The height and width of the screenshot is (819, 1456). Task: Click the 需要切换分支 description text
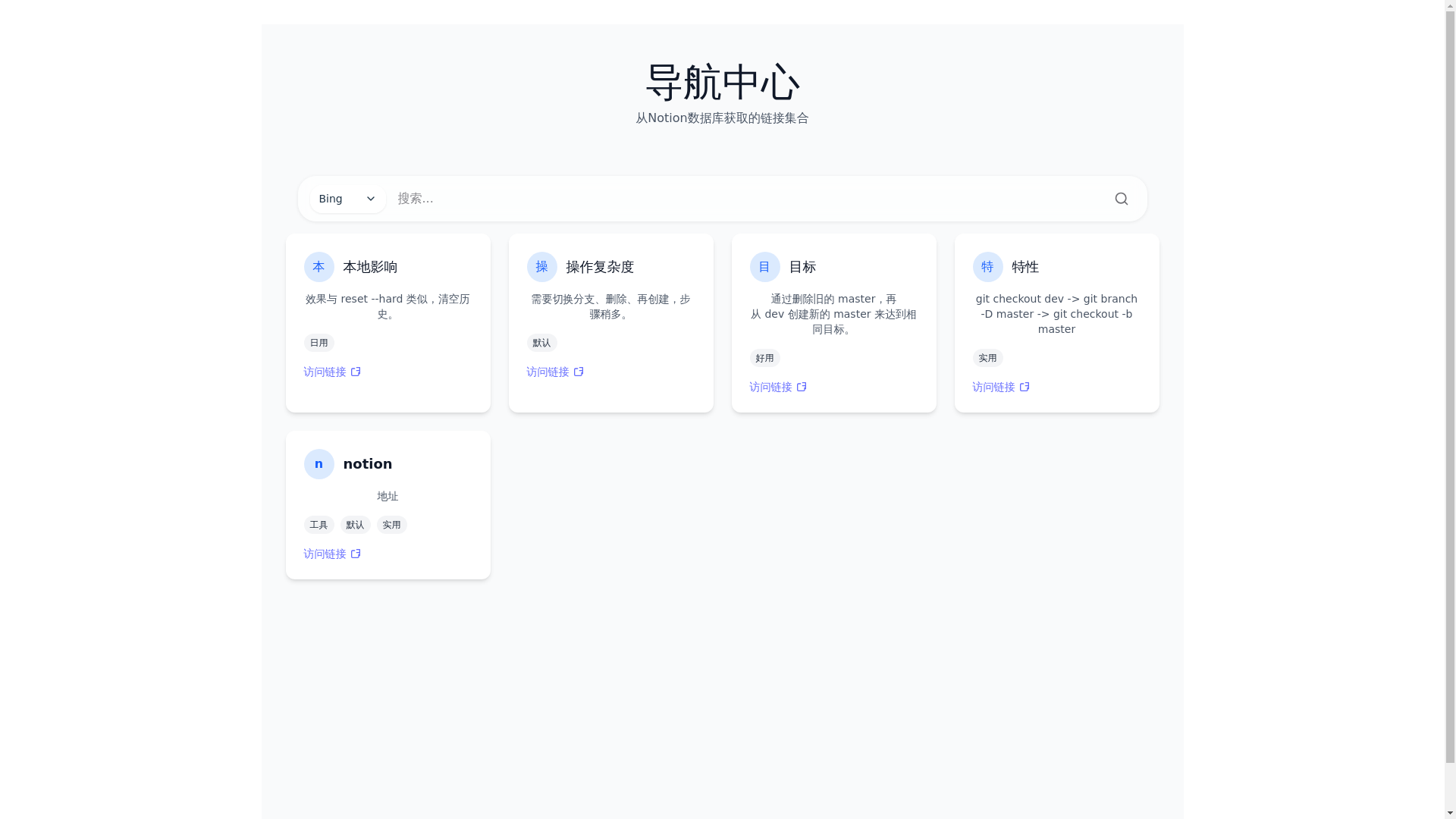pyautogui.click(x=610, y=306)
